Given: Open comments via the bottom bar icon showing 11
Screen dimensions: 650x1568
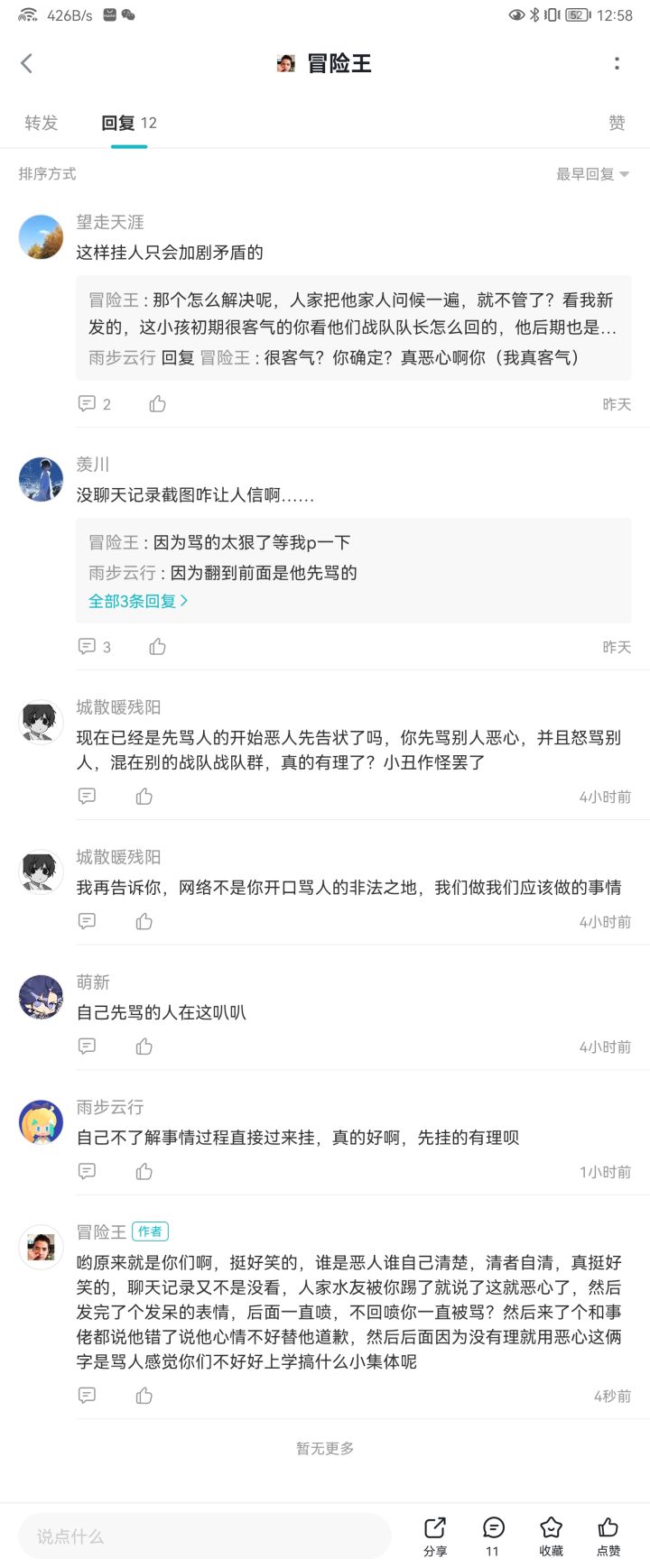Looking at the screenshot, I should click(x=493, y=1536).
